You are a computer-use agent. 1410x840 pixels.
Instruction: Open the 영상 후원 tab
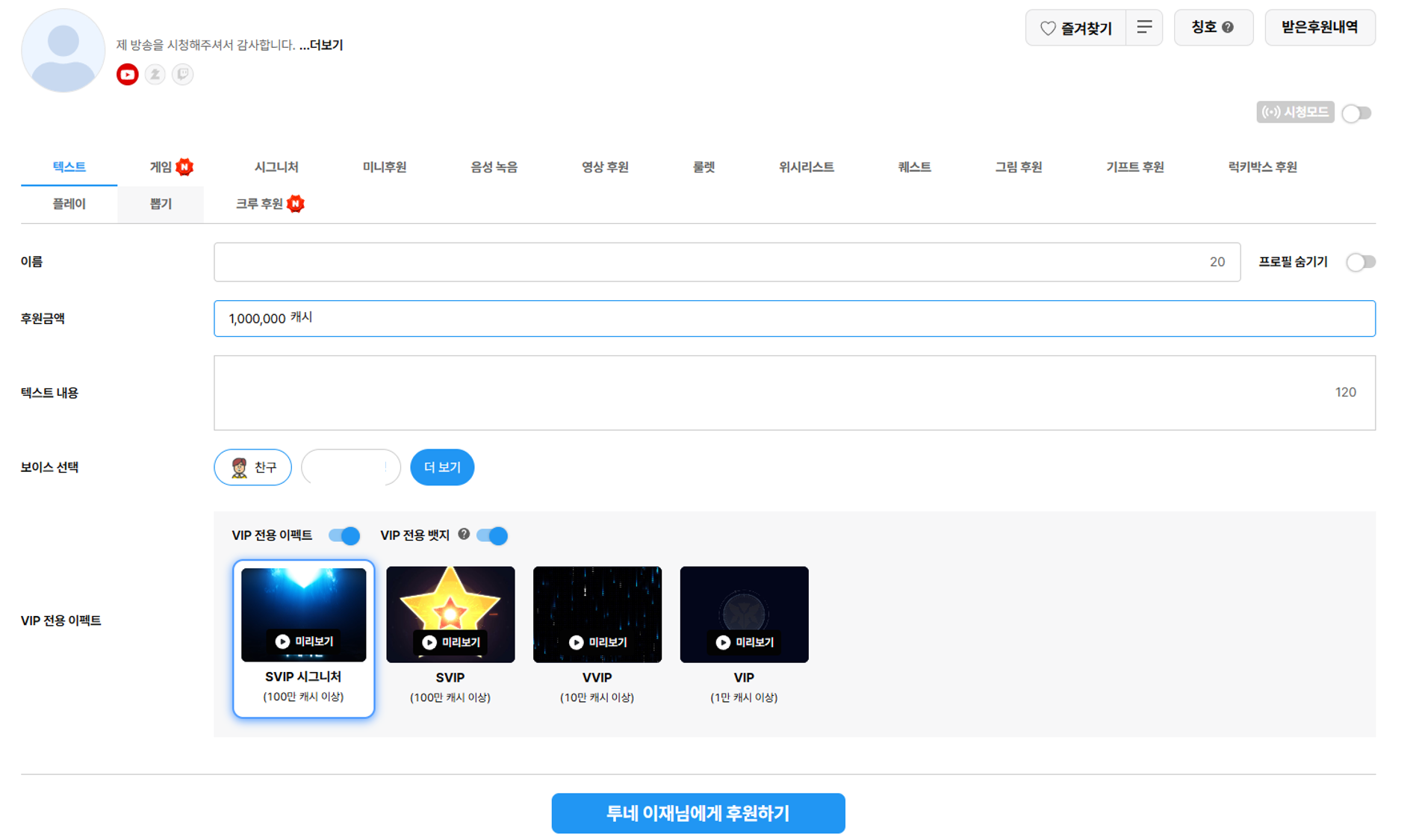[x=605, y=167]
